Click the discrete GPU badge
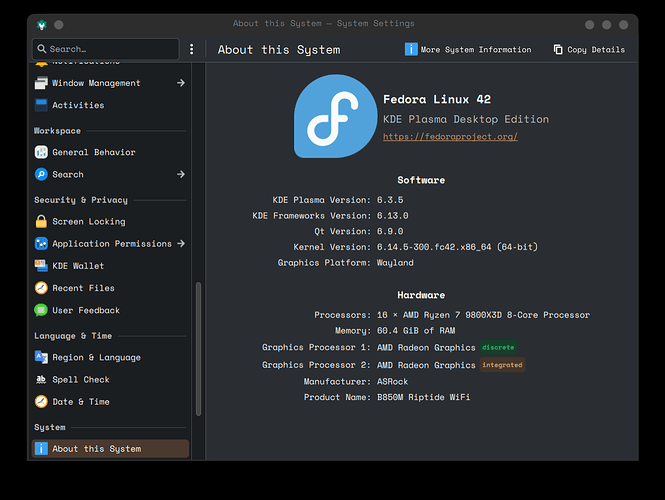Viewport: 665px width, 500px height. (498, 347)
